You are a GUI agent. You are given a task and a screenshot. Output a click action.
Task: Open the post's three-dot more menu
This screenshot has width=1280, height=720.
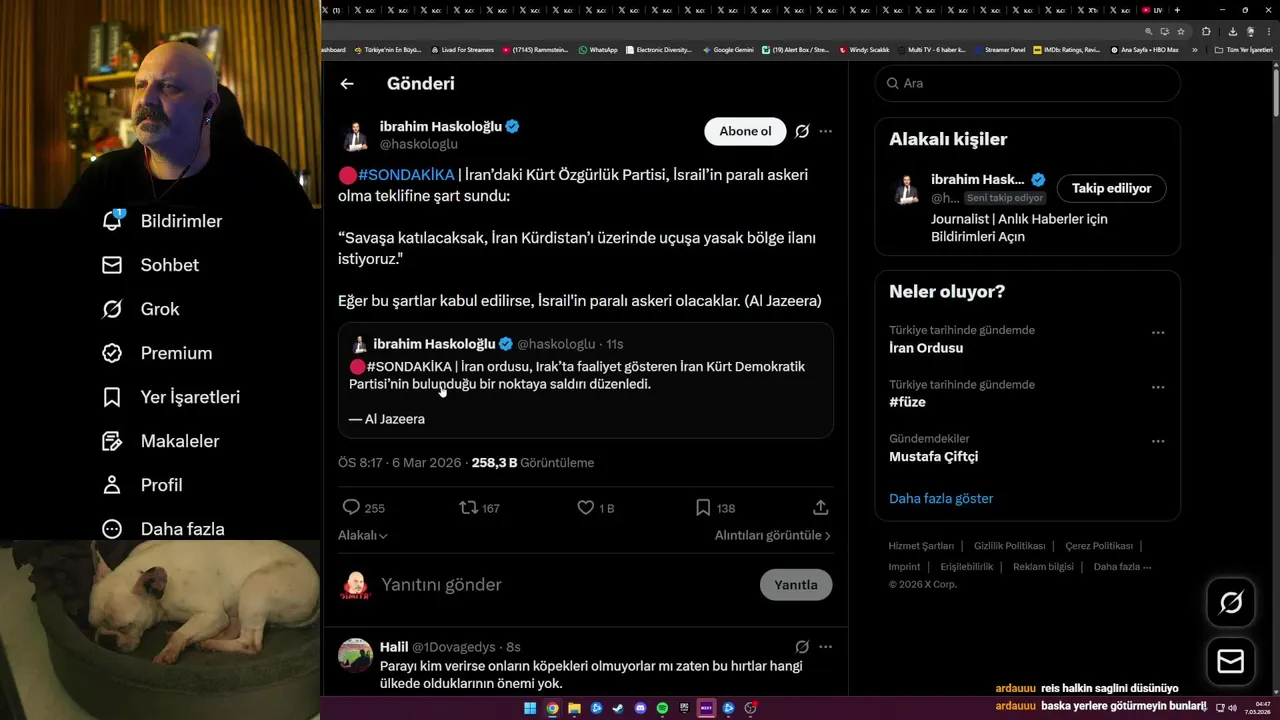click(x=825, y=131)
